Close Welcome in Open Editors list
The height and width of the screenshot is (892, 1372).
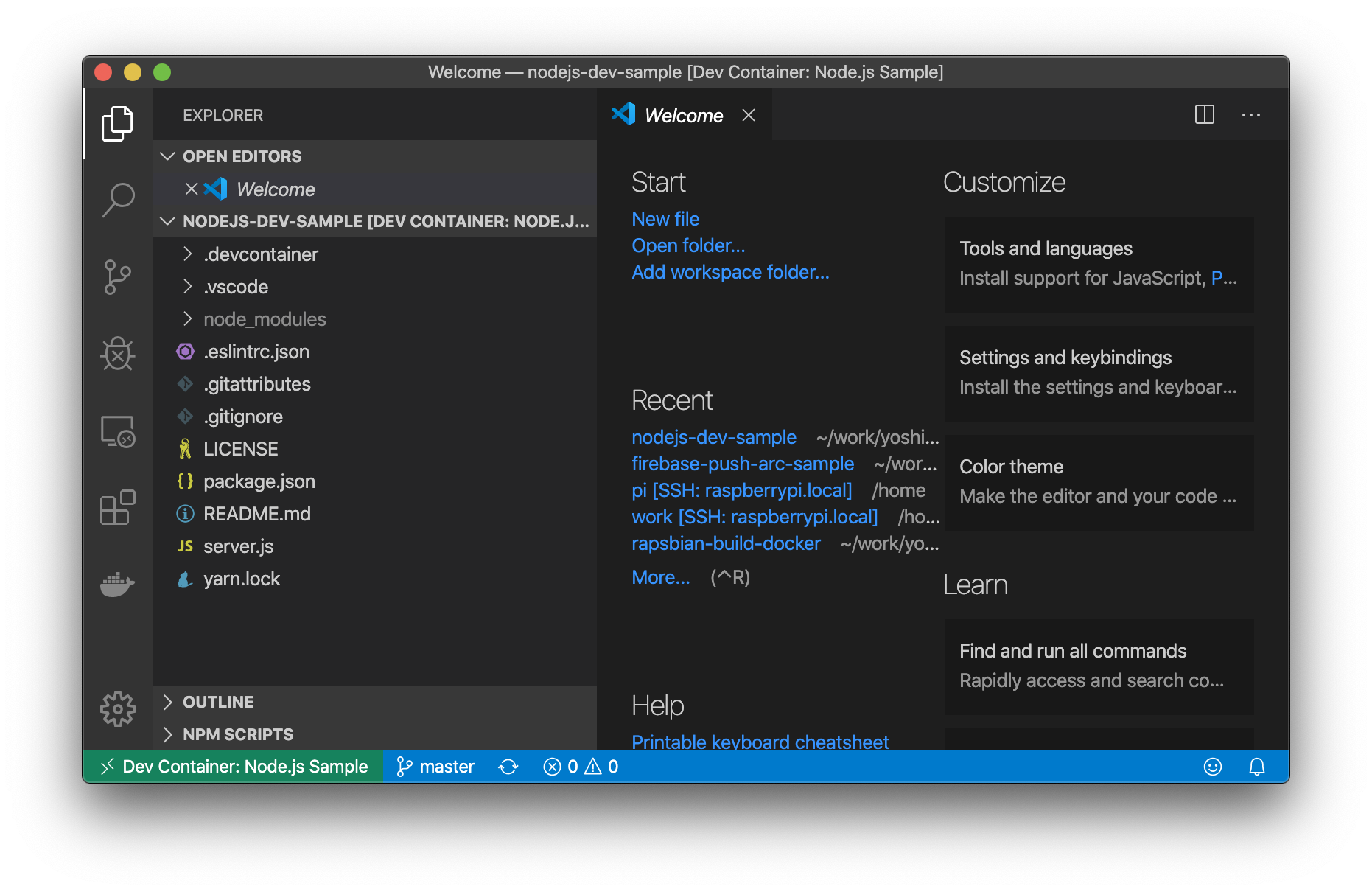[191, 189]
